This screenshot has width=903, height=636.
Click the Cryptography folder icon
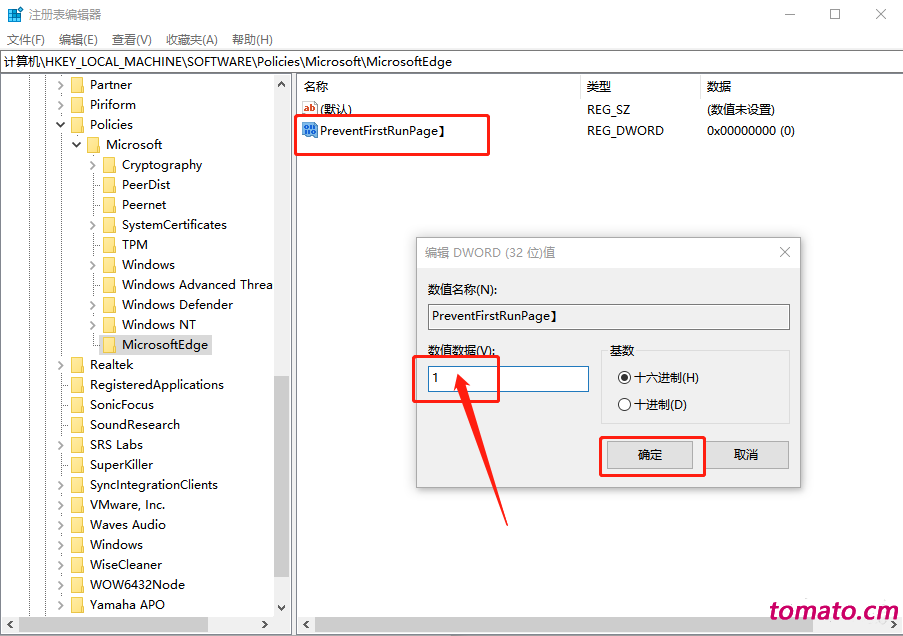pyautogui.click(x=109, y=165)
